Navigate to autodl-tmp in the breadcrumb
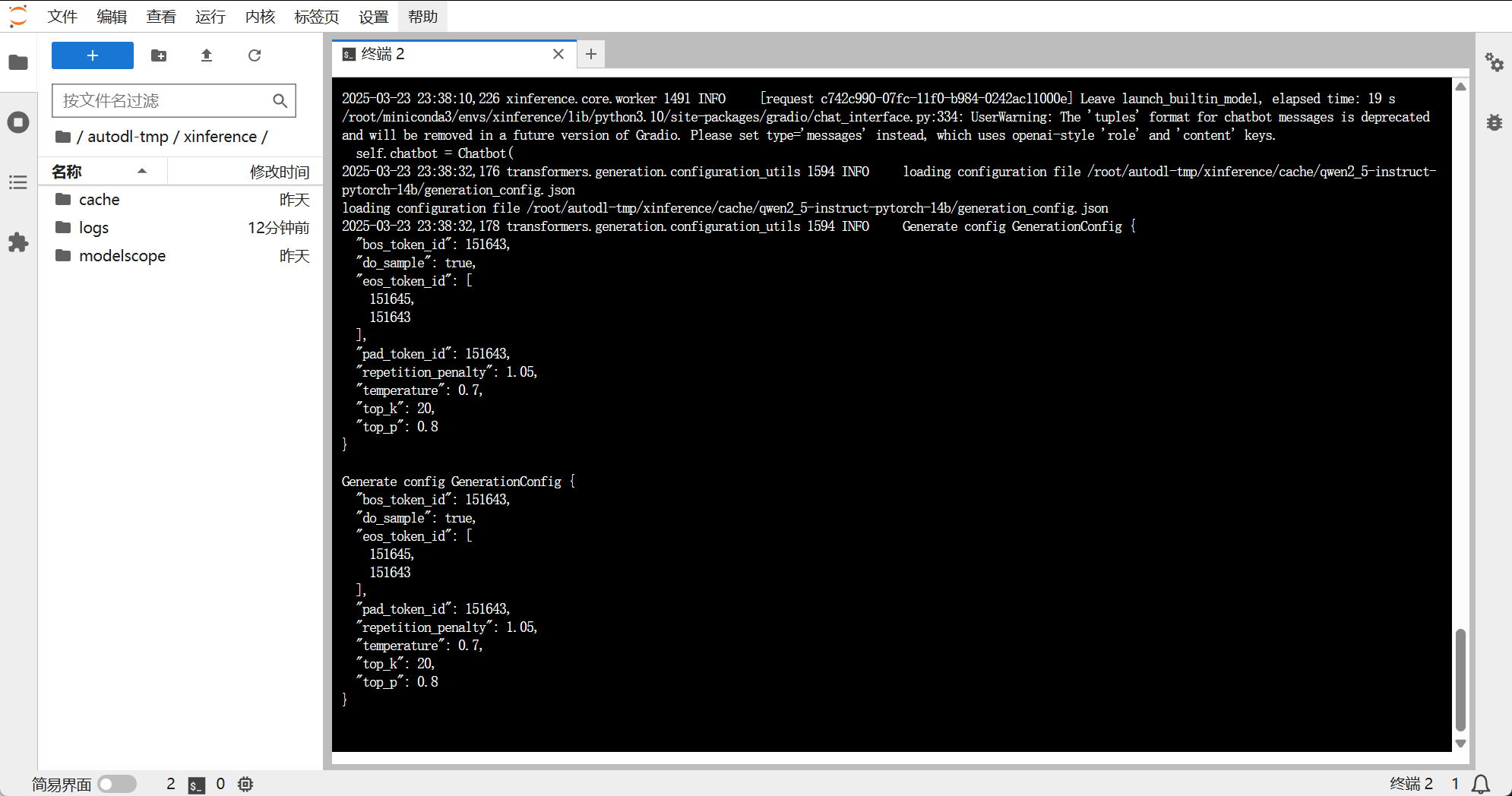This screenshot has height=796, width=1512. coord(128,137)
